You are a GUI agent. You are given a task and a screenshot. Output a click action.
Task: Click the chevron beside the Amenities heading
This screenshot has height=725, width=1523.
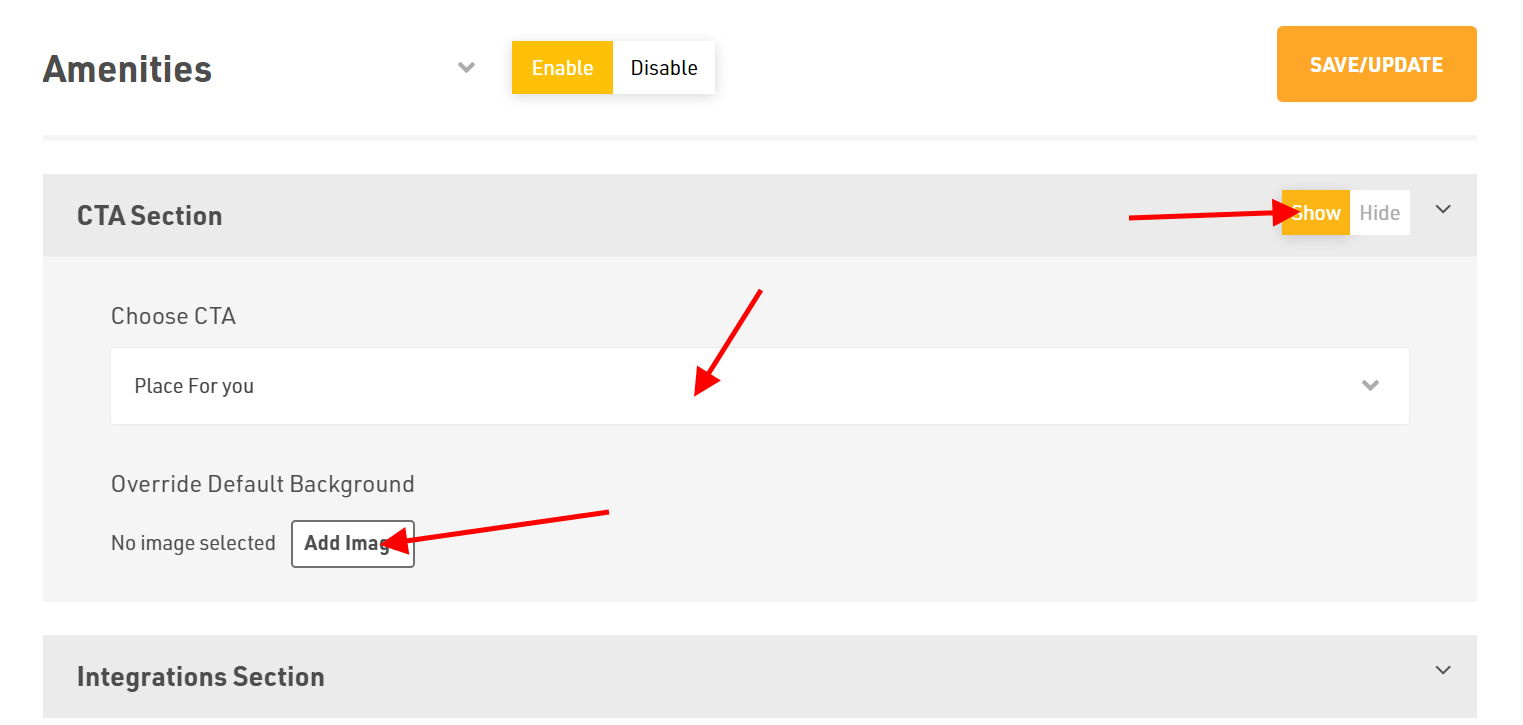tap(466, 68)
